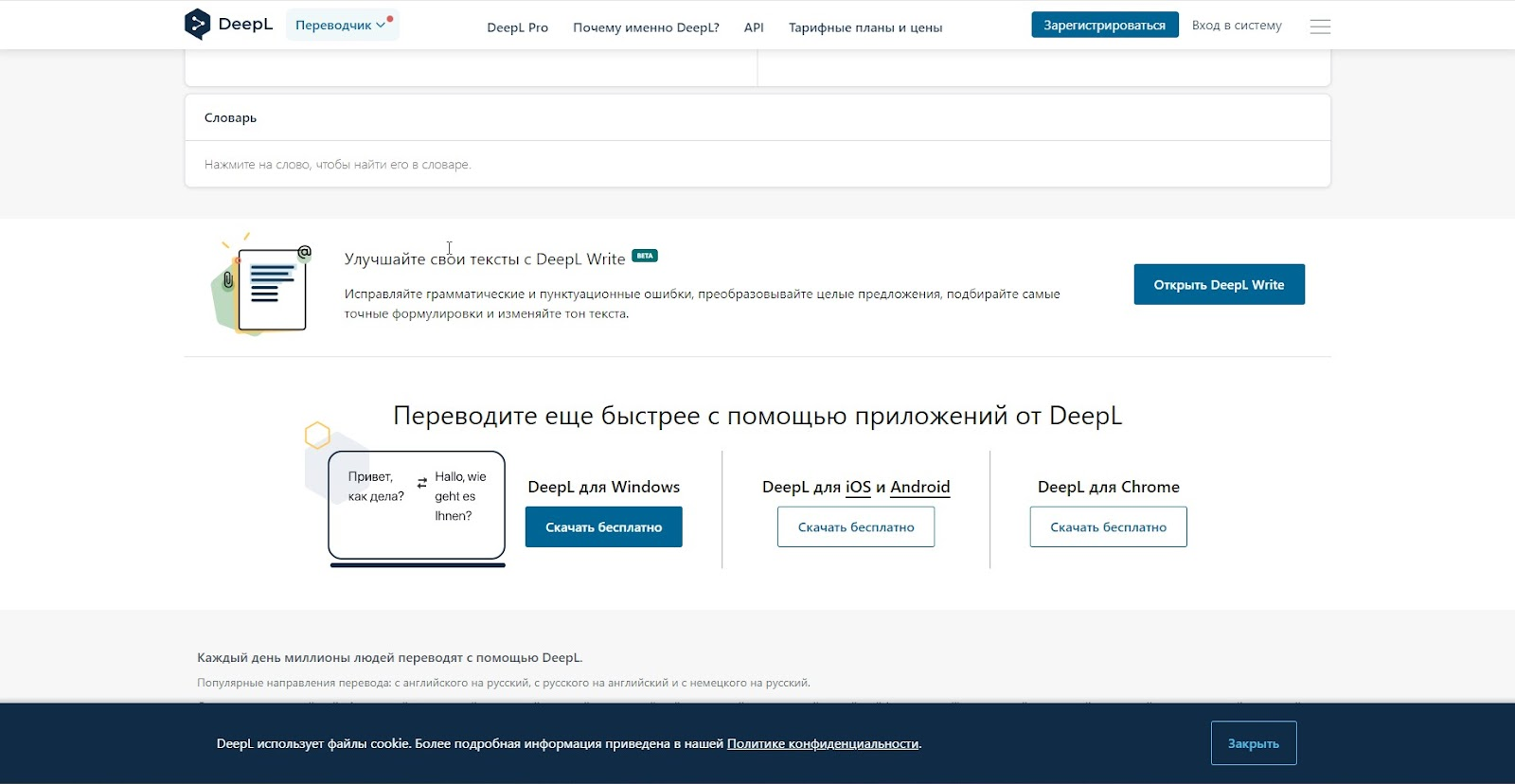Click Популярные направления перевода text line
The width and height of the screenshot is (1515, 784).
tap(504, 683)
